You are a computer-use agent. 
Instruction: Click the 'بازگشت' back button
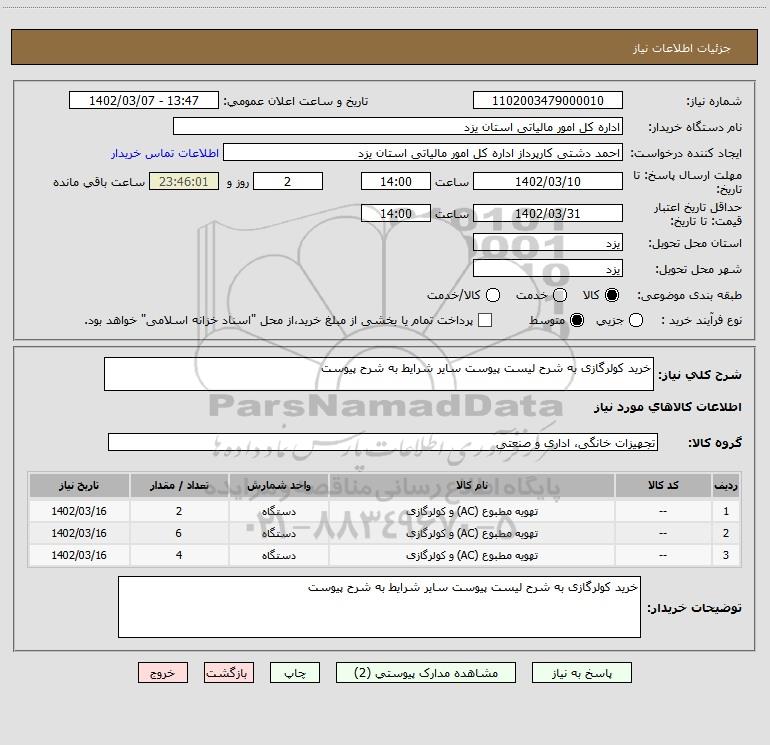point(229,673)
